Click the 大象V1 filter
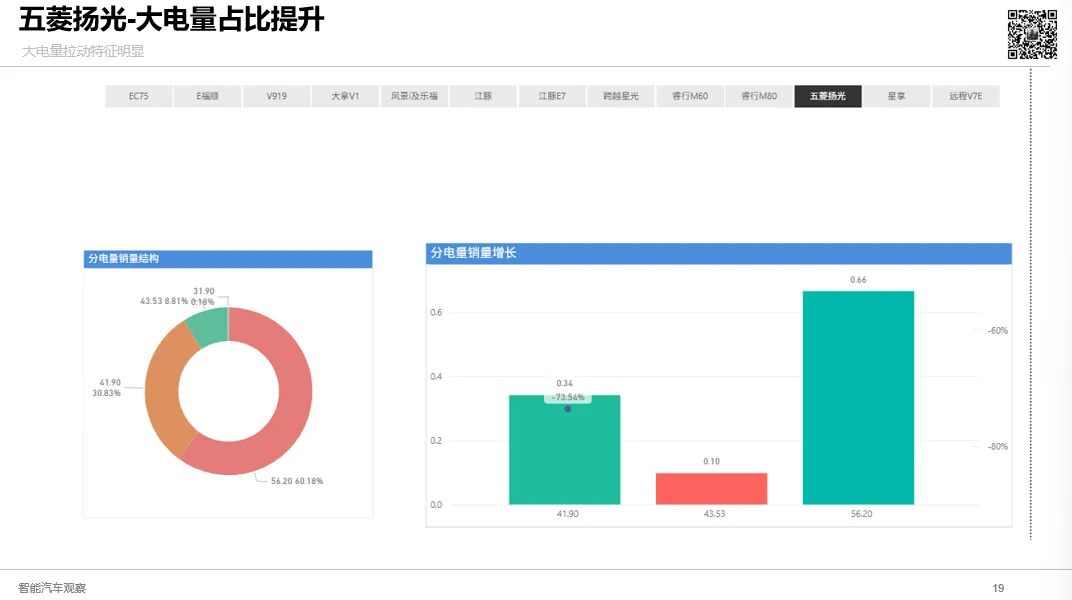 point(345,96)
